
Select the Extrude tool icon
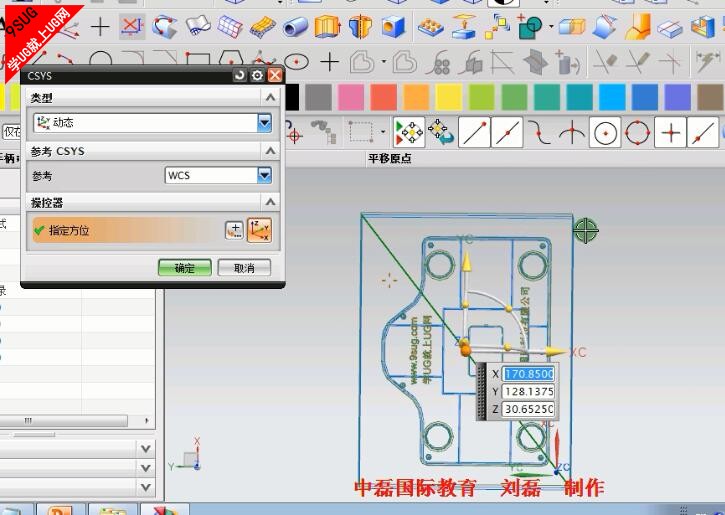point(327,26)
